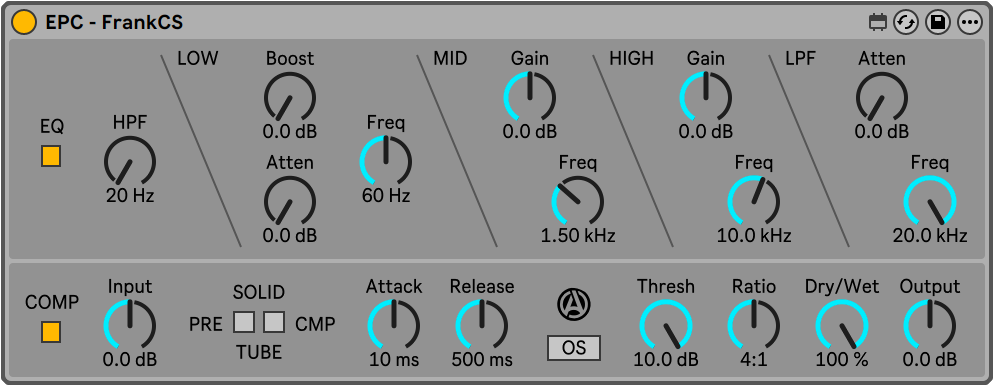
Task: Click the LOW Freq knob at 60 Hz
Action: tap(386, 161)
